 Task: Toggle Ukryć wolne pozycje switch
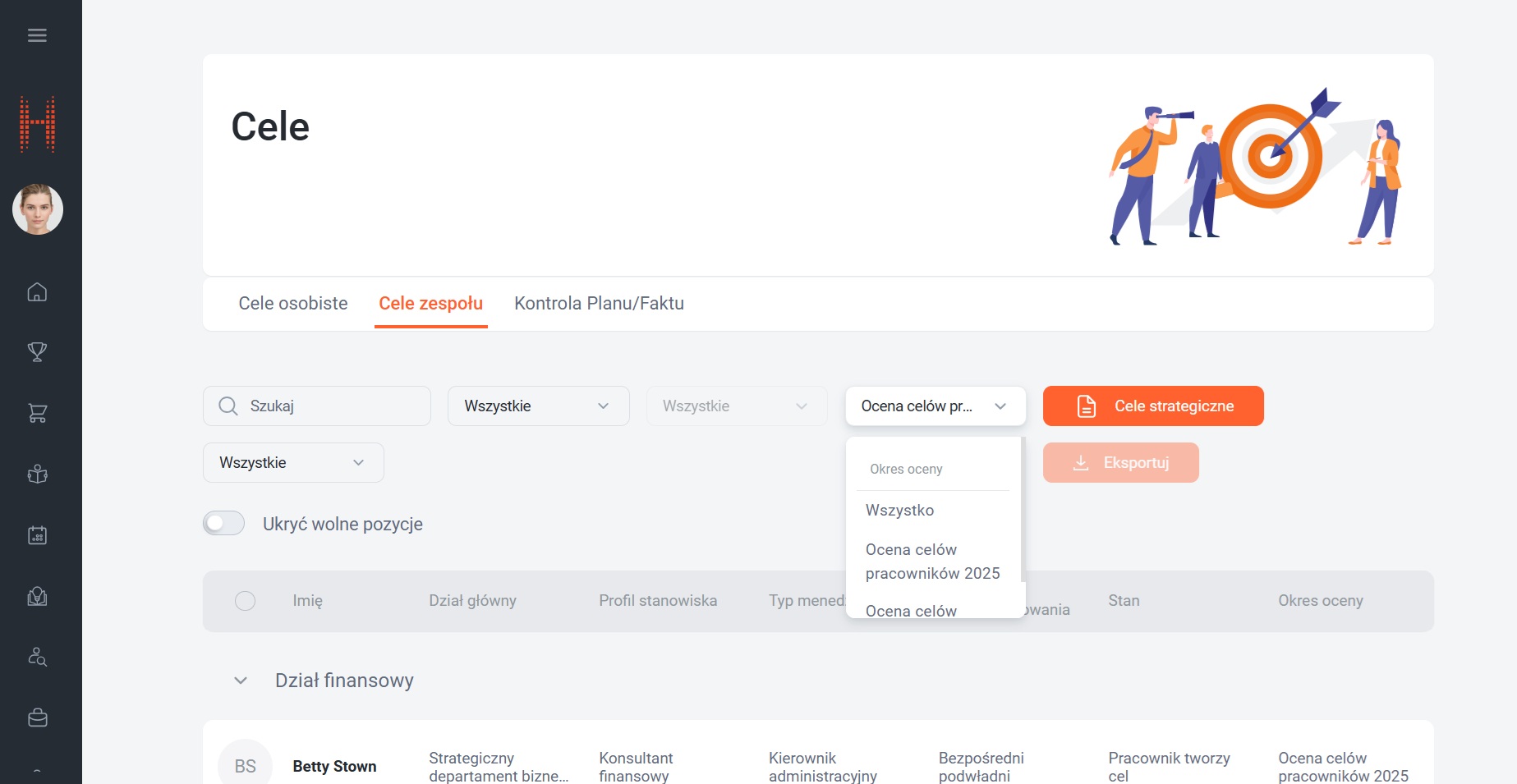tap(224, 523)
